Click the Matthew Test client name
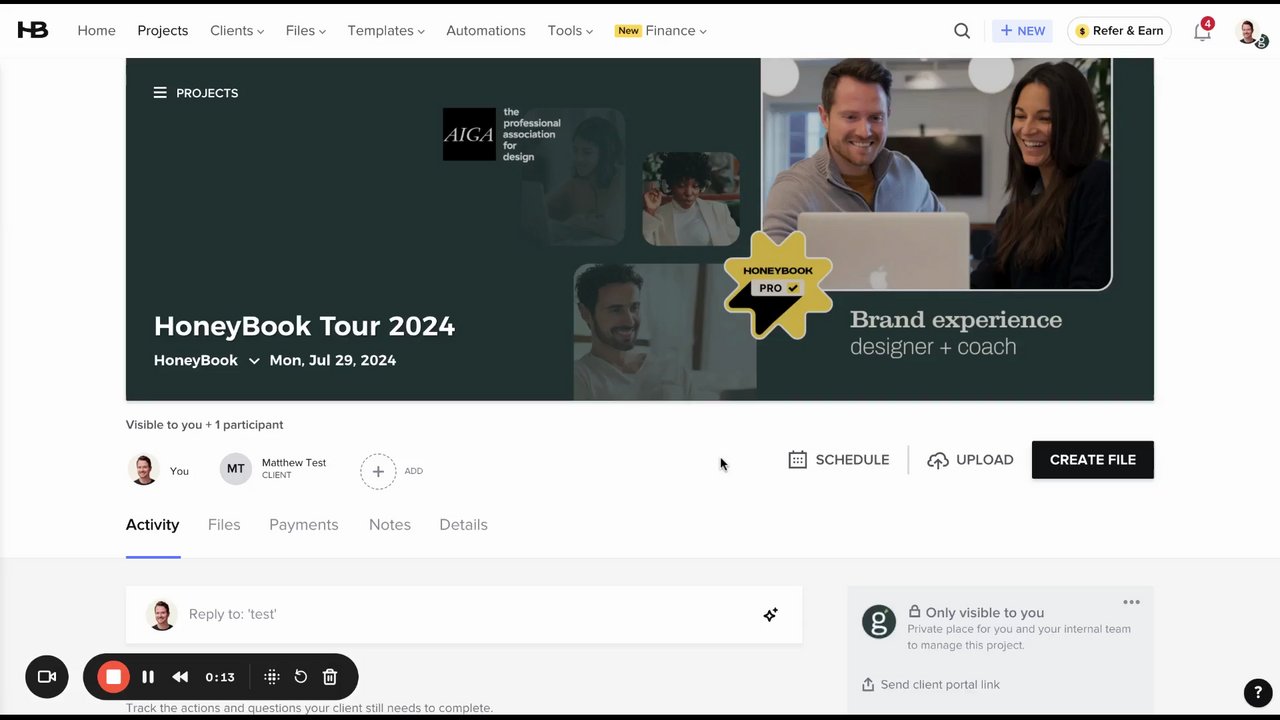1280x720 pixels. click(294, 463)
